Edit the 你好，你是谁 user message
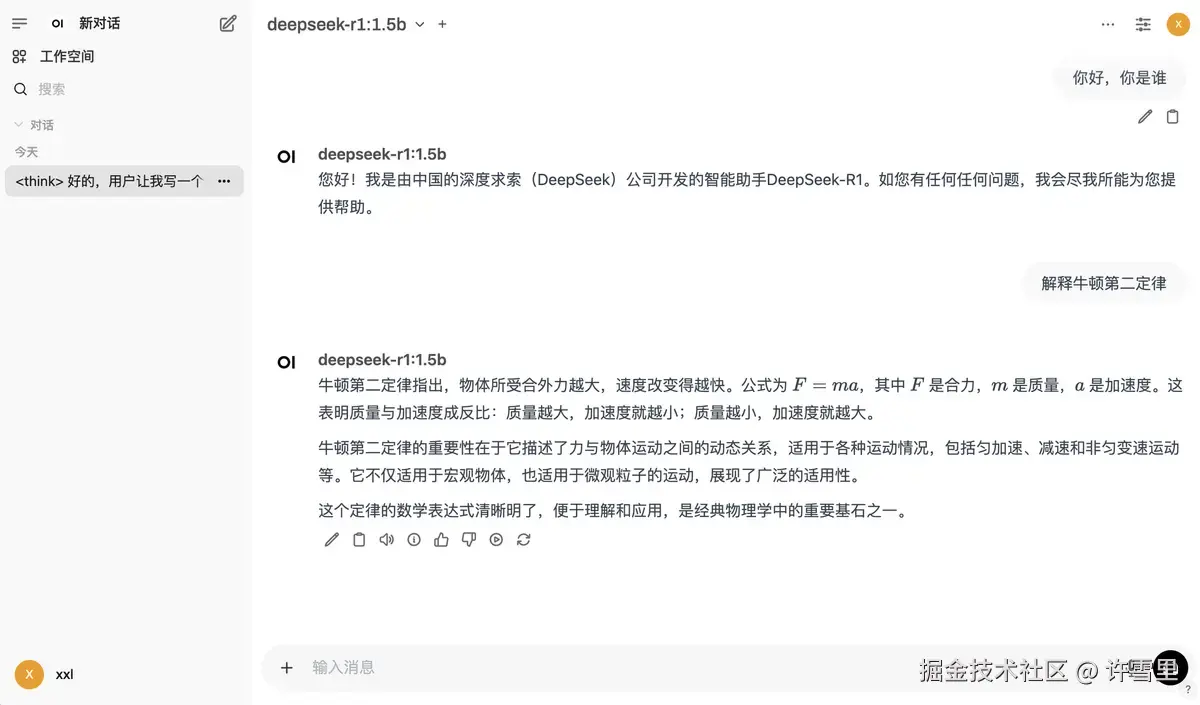The width and height of the screenshot is (1200, 705). (1145, 117)
